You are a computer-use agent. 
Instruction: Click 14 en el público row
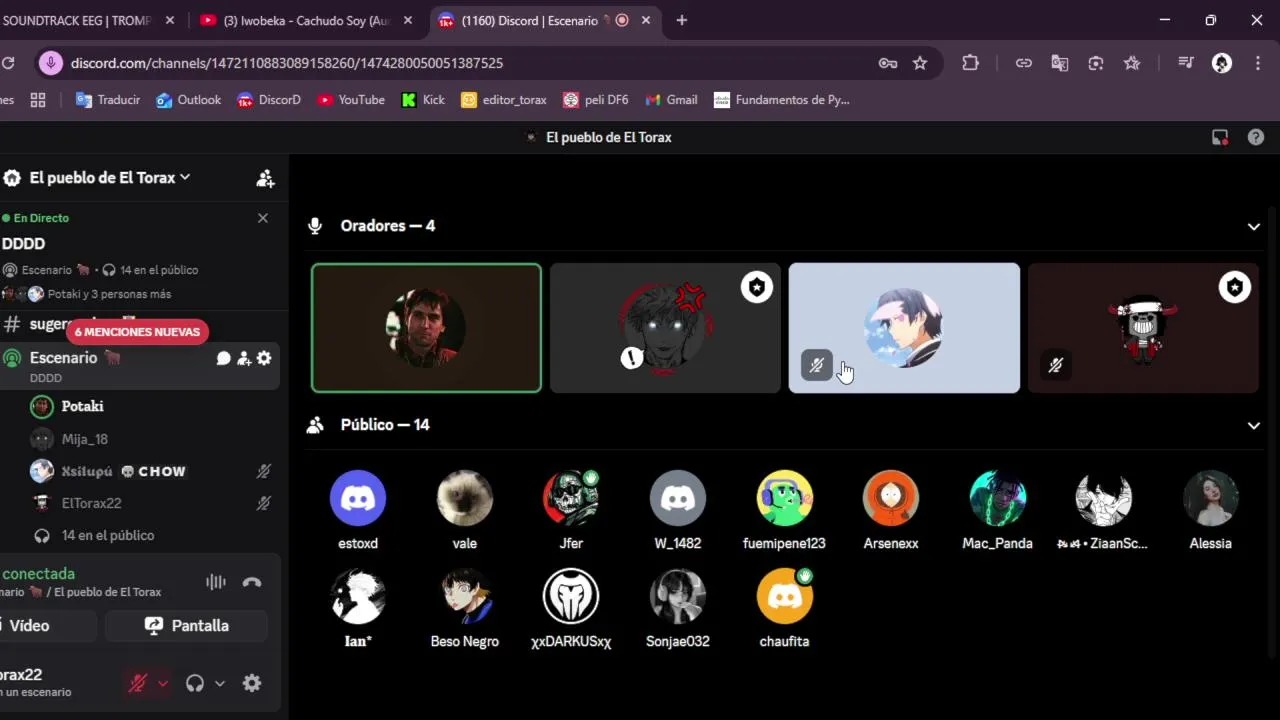(x=108, y=536)
